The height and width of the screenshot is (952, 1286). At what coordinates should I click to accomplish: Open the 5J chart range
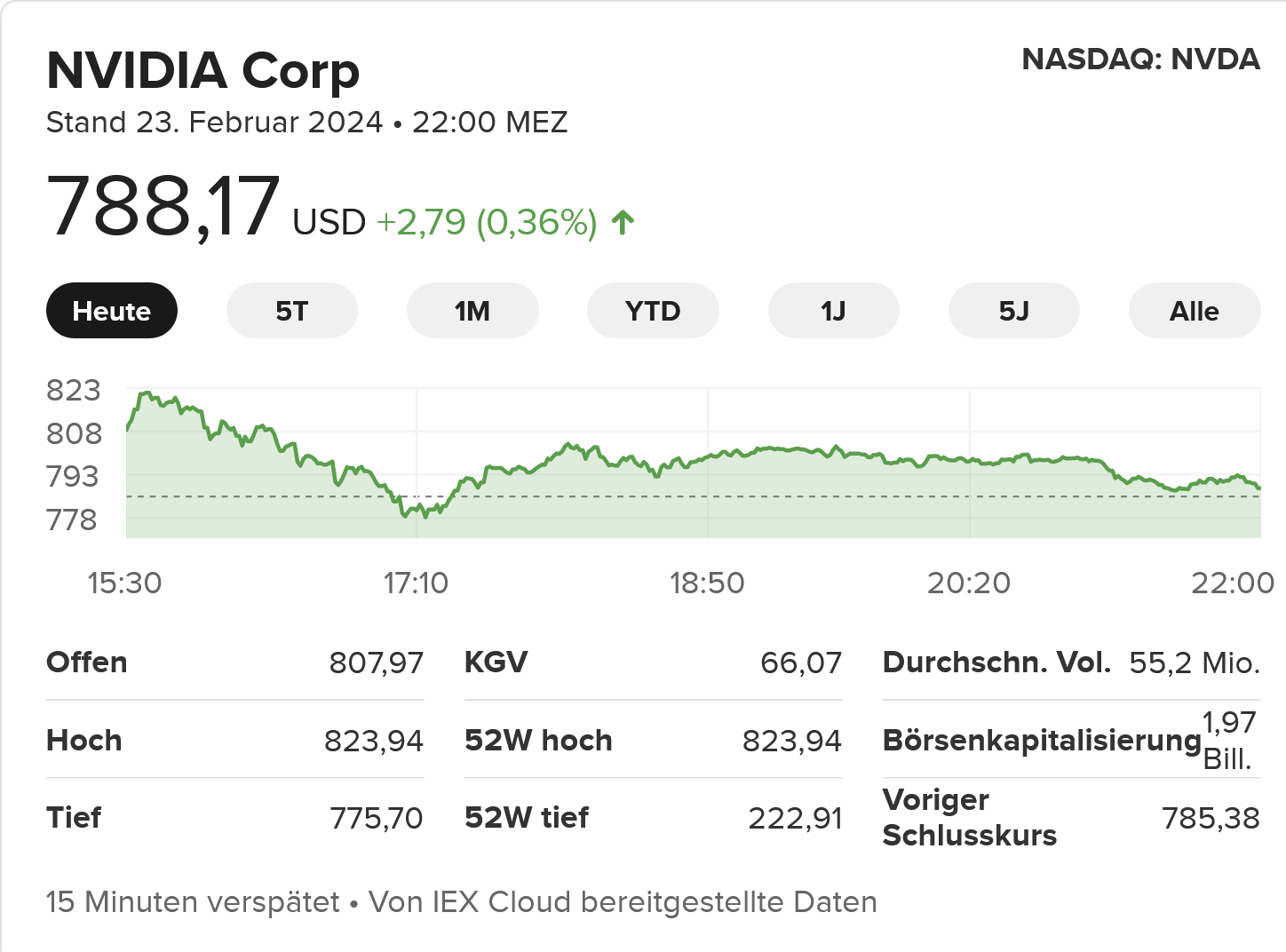pos(1013,311)
